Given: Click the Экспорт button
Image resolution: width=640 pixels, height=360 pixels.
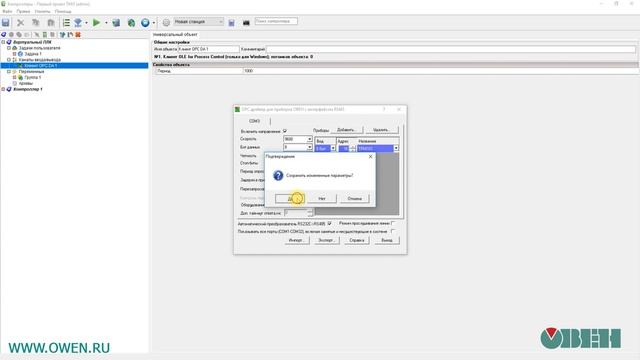Looking at the screenshot, I should coord(326,240).
